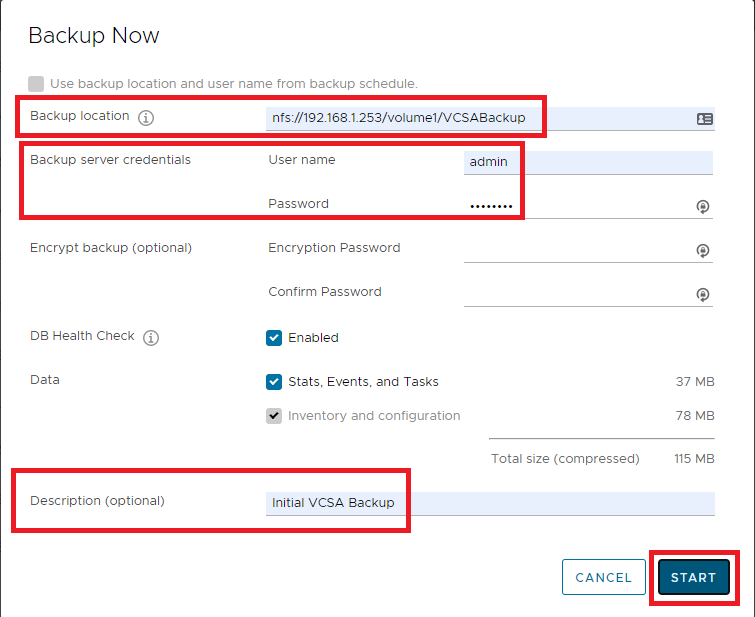755x617 pixels.
Task: Edit the Description field with Initial VCSA Backup
Action: pyautogui.click(x=490, y=503)
